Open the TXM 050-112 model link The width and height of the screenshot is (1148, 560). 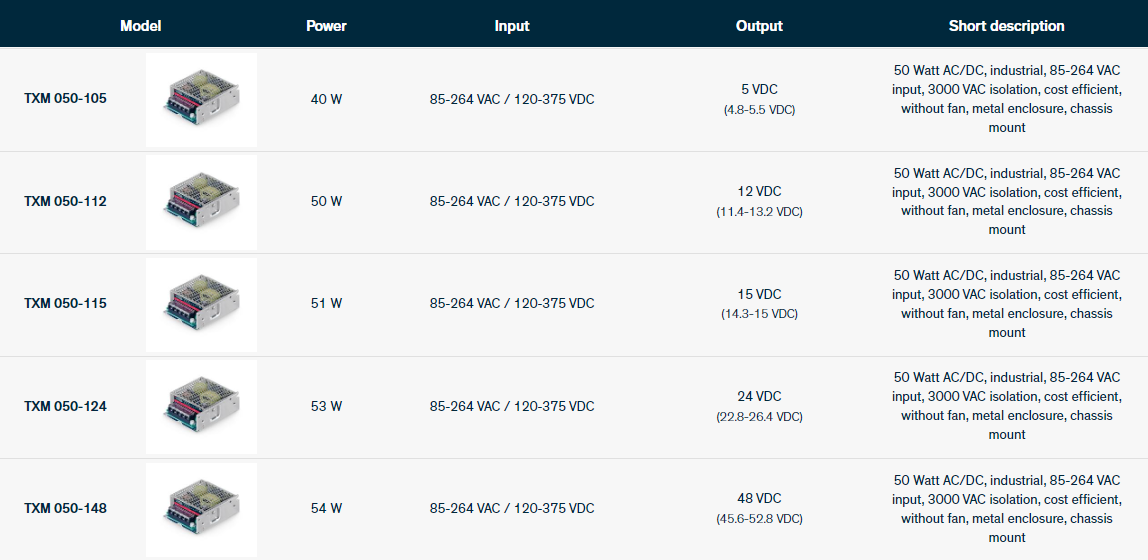(x=66, y=201)
